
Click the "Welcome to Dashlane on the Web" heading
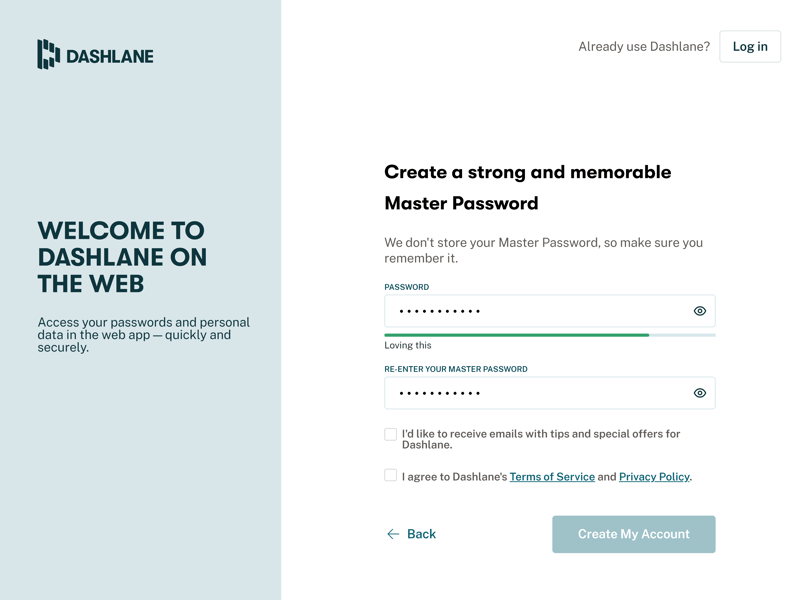[x=122, y=257]
